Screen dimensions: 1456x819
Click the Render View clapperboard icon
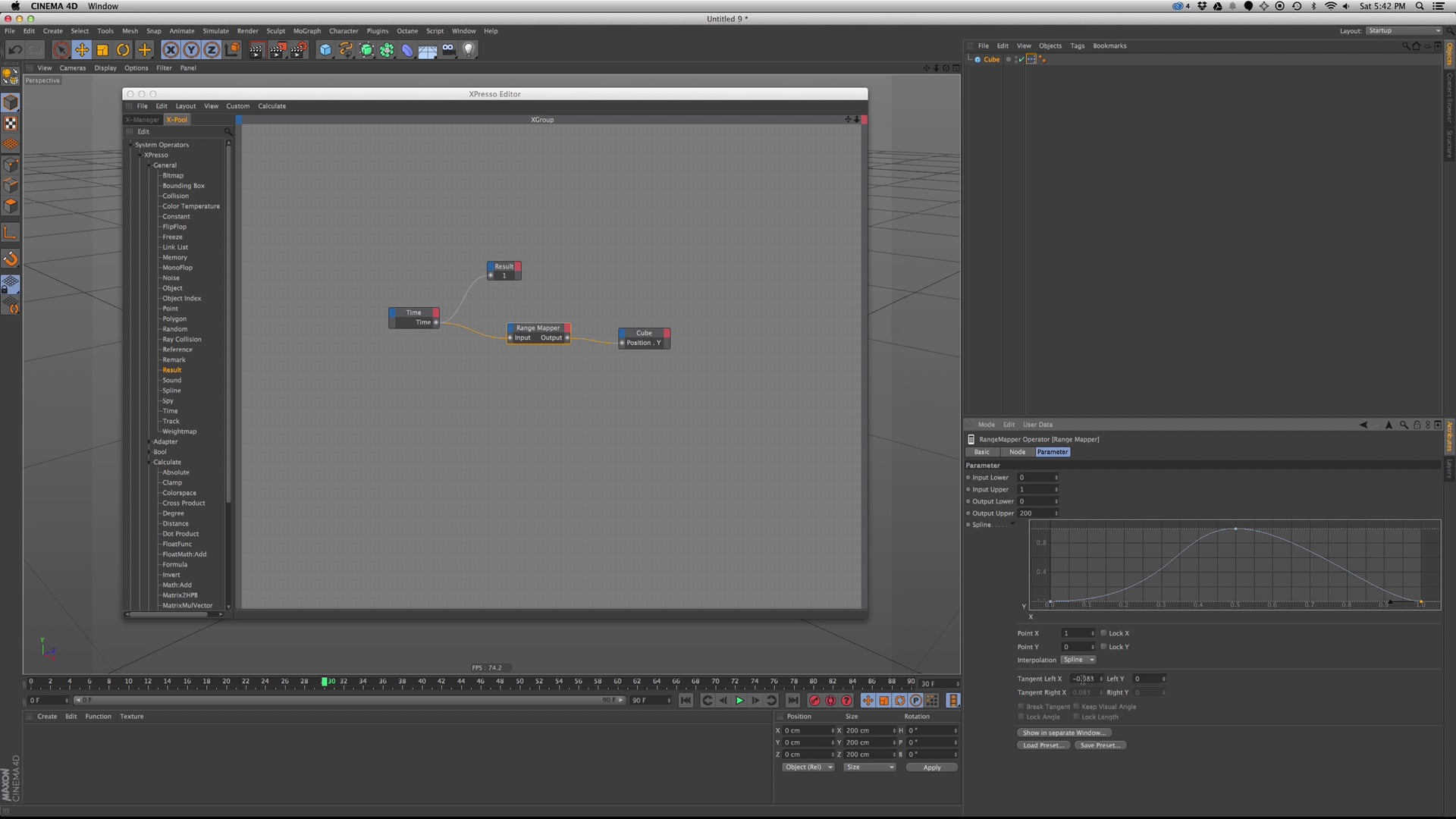pyautogui.click(x=256, y=50)
